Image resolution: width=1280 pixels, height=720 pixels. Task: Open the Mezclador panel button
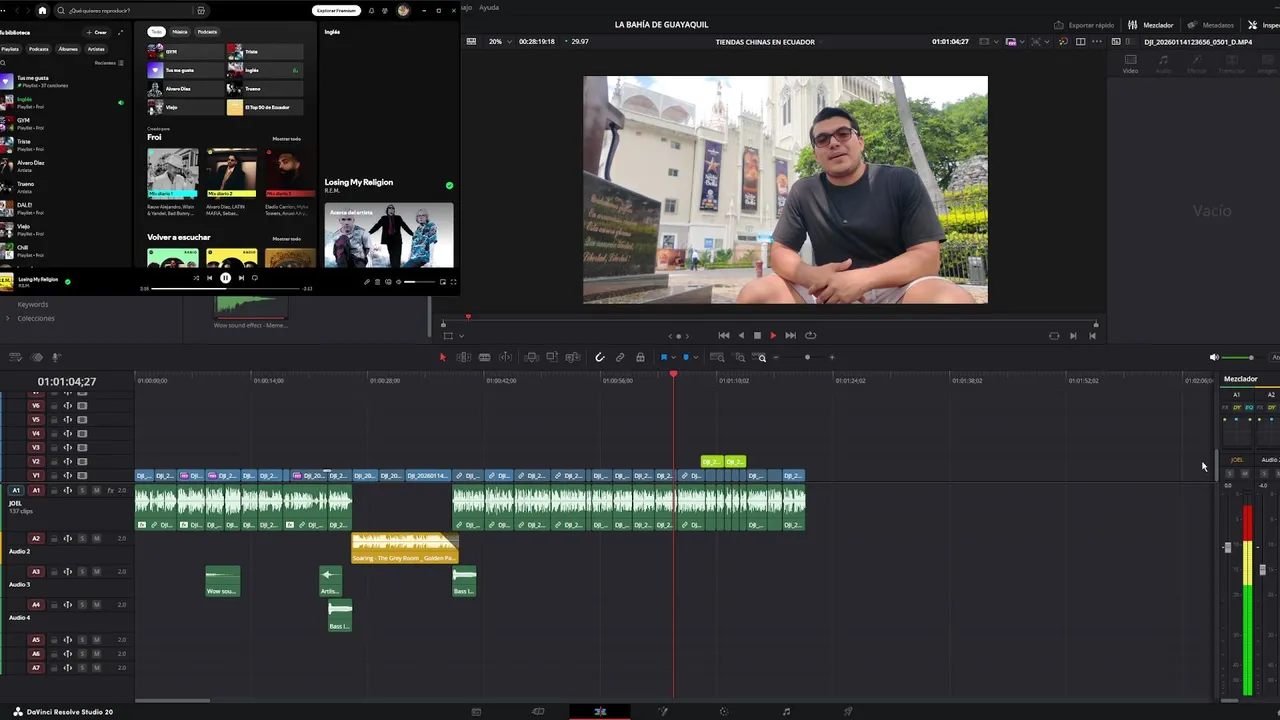pos(1151,25)
